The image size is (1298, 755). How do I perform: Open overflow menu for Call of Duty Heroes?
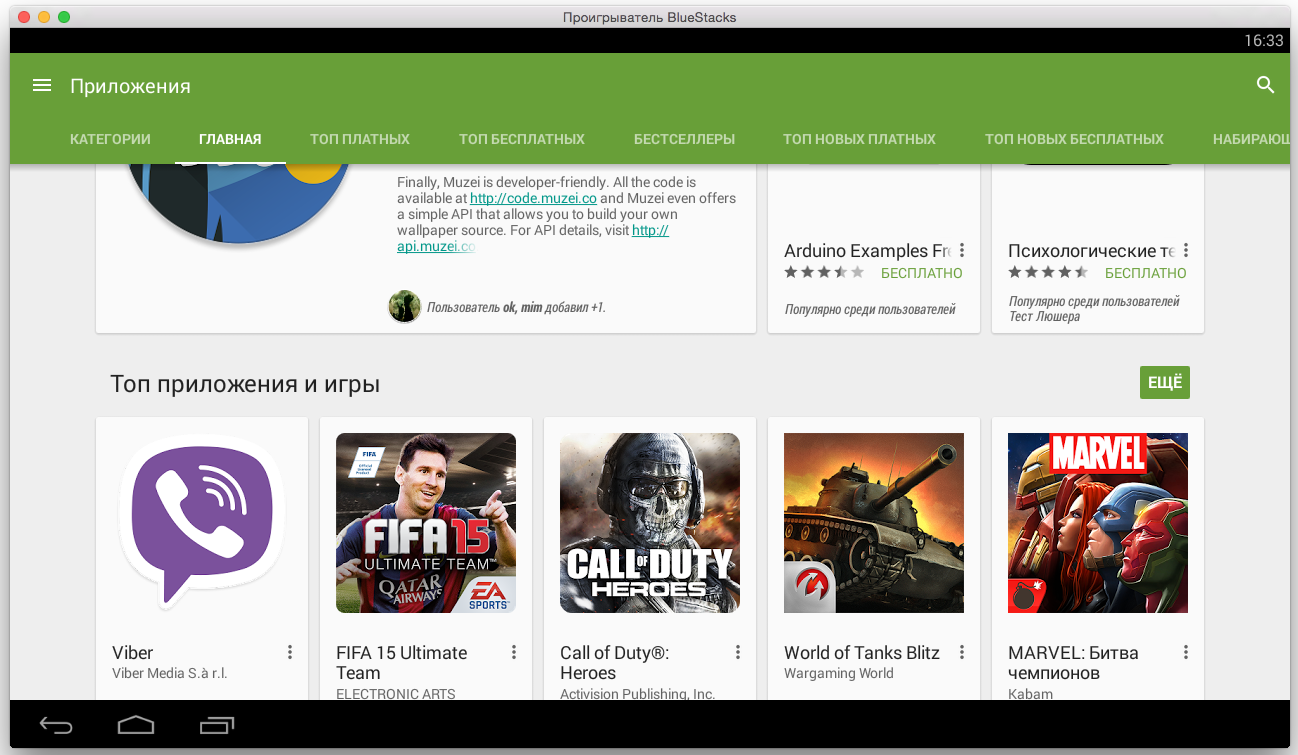tap(738, 652)
